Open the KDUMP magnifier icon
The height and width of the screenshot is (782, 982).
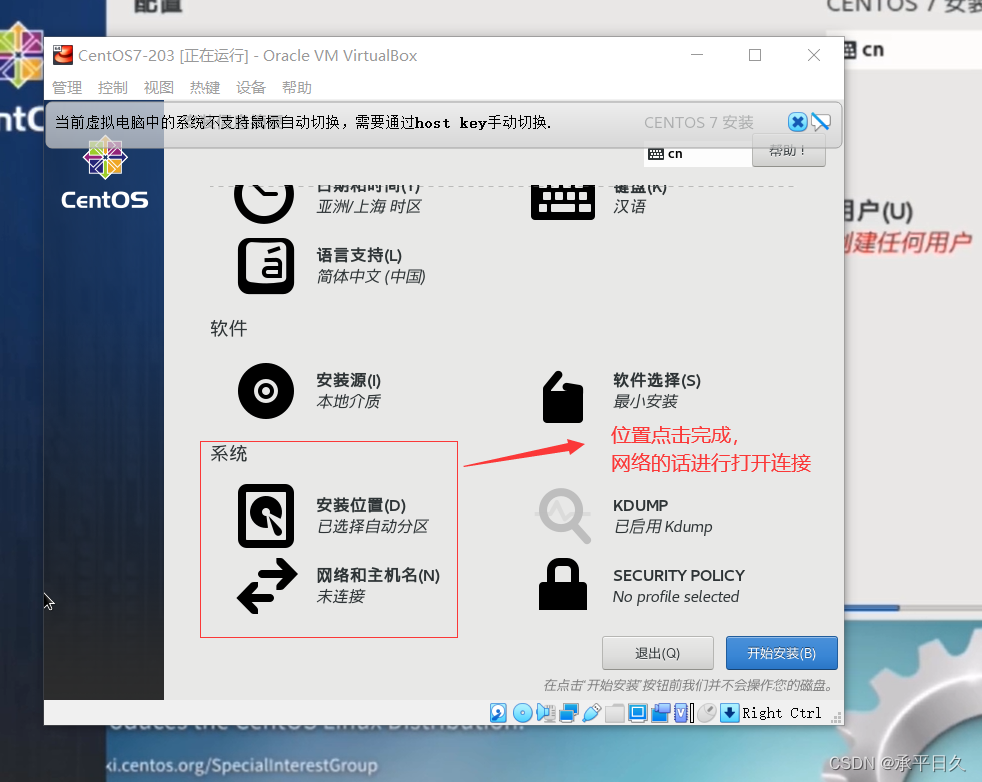(563, 515)
